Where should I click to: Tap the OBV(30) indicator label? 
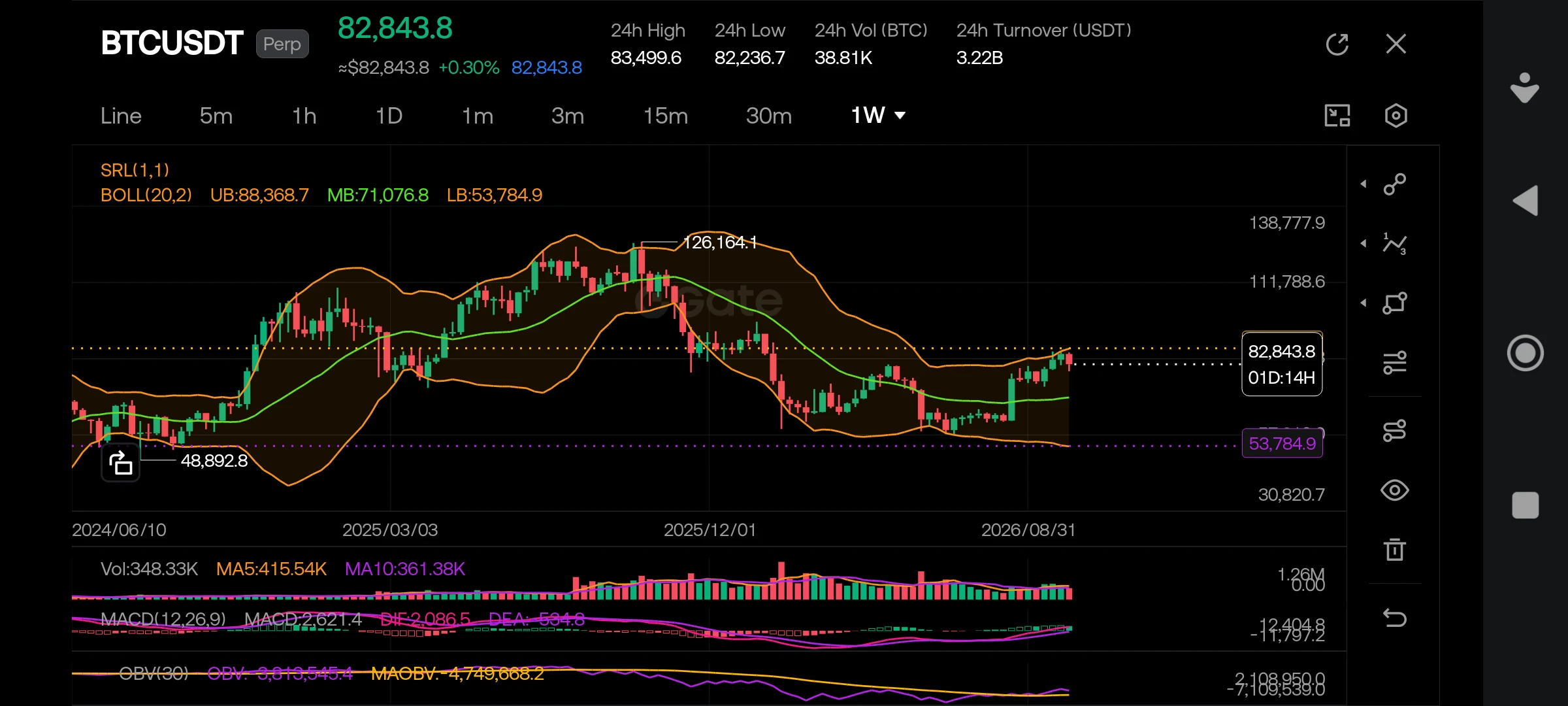(x=154, y=673)
